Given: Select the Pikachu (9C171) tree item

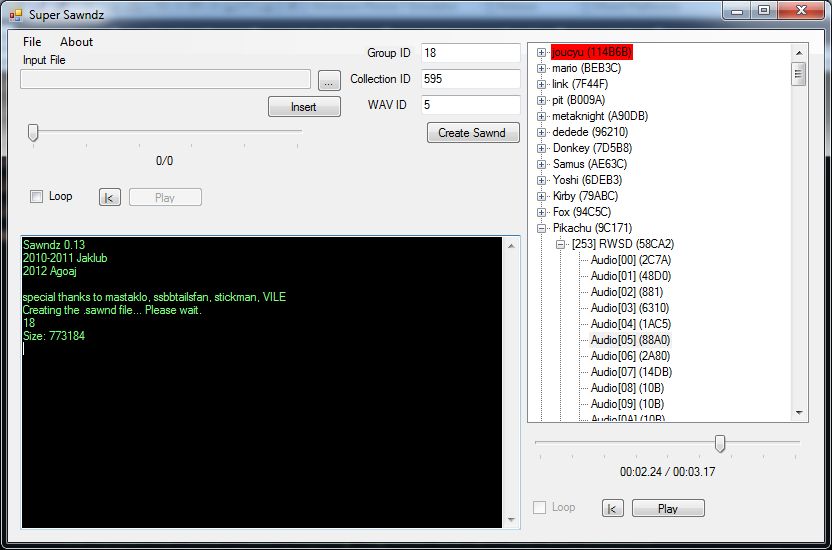Looking at the screenshot, I should click(593, 228).
